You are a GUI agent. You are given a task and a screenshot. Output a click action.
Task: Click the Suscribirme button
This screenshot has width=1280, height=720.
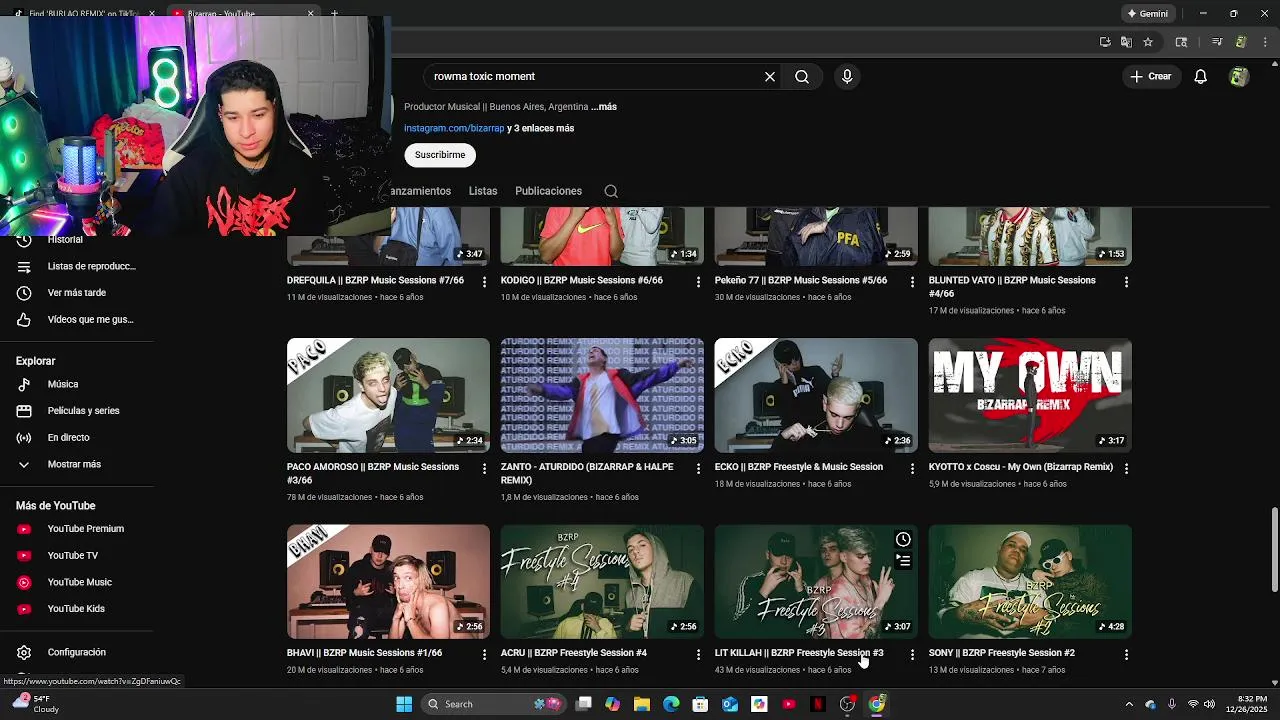point(440,155)
